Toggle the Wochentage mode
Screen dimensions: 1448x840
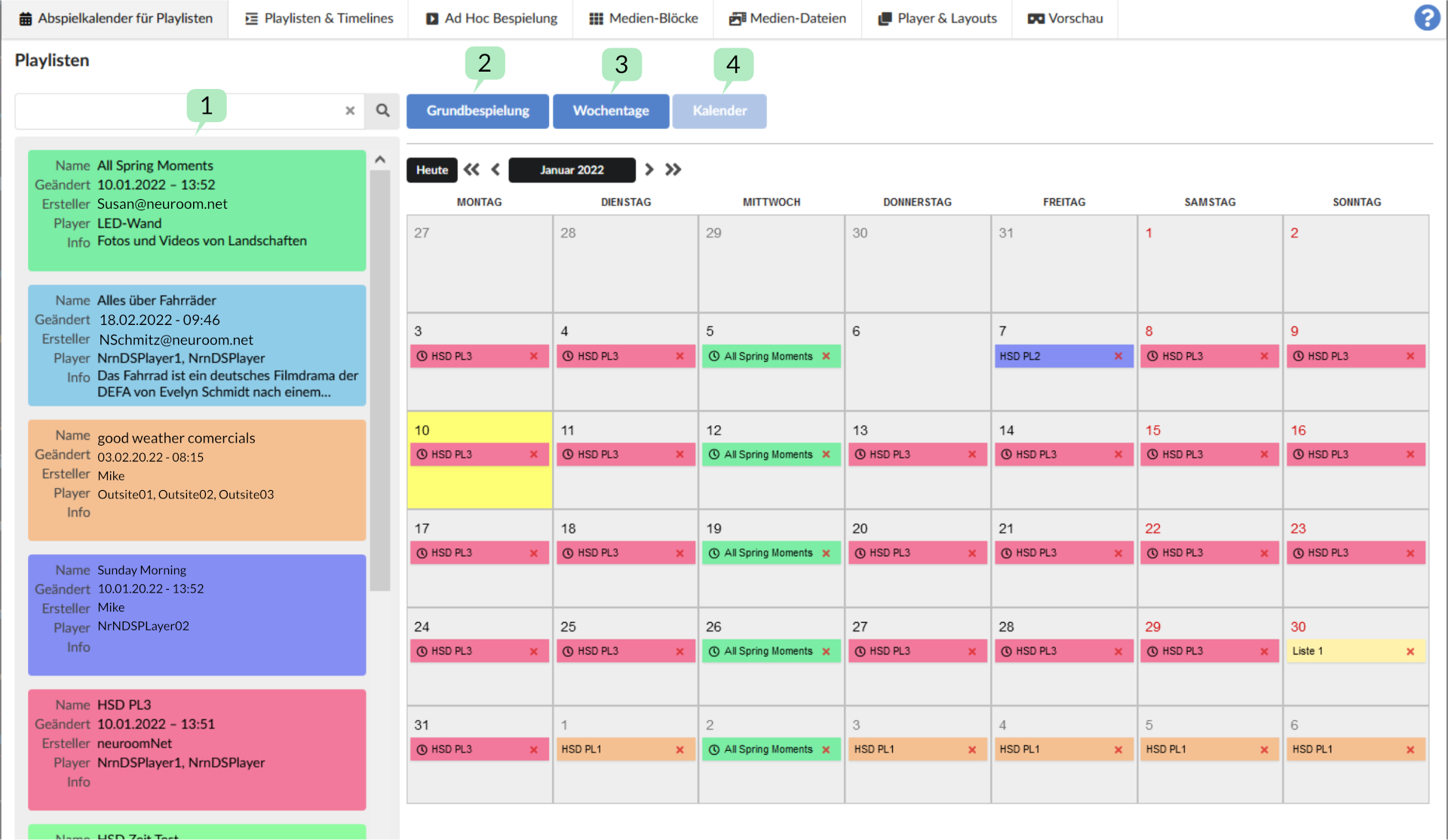pos(611,111)
